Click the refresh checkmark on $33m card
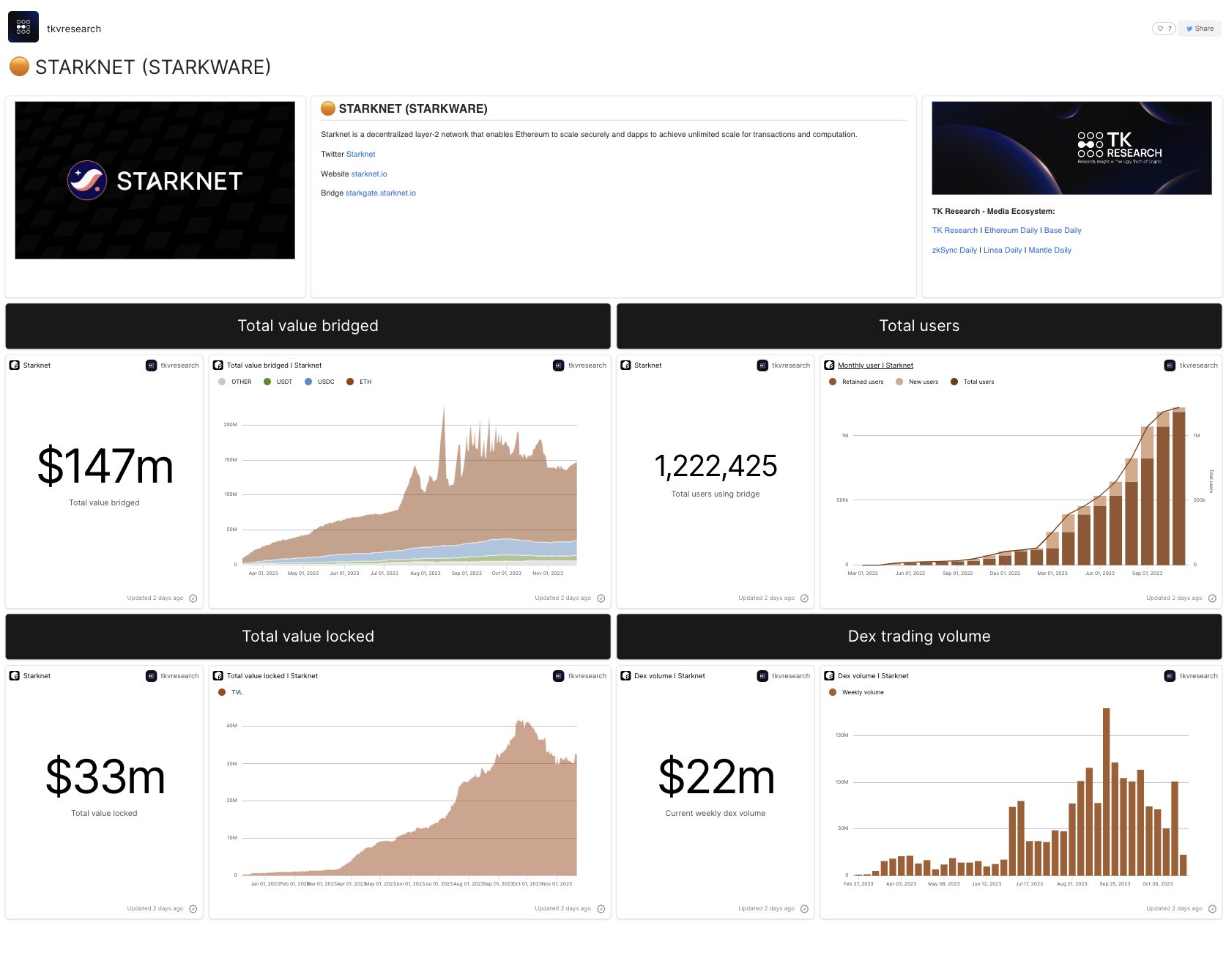This screenshot has height=980, width=1226. click(x=193, y=909)
